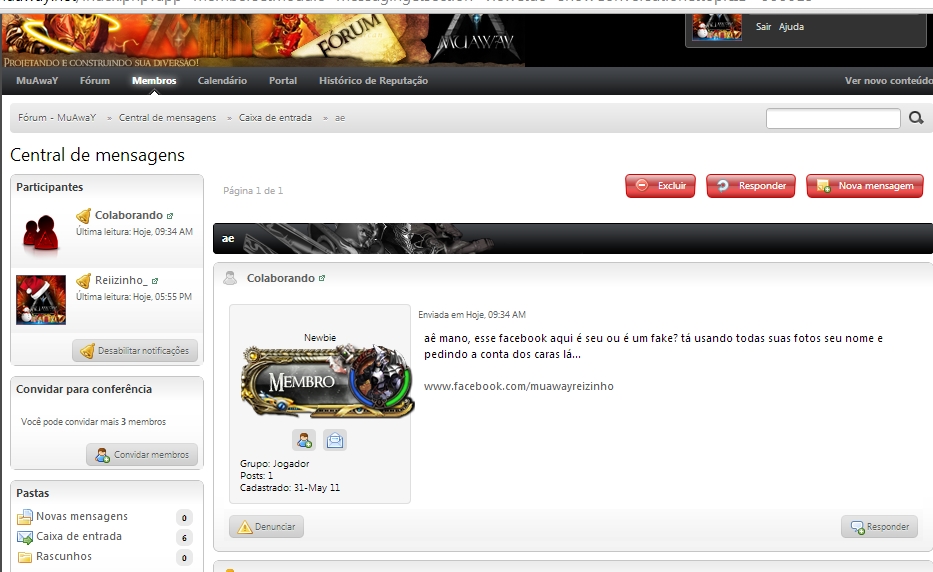Click the send message envelope icon in profile card

[x=335, y=439]
